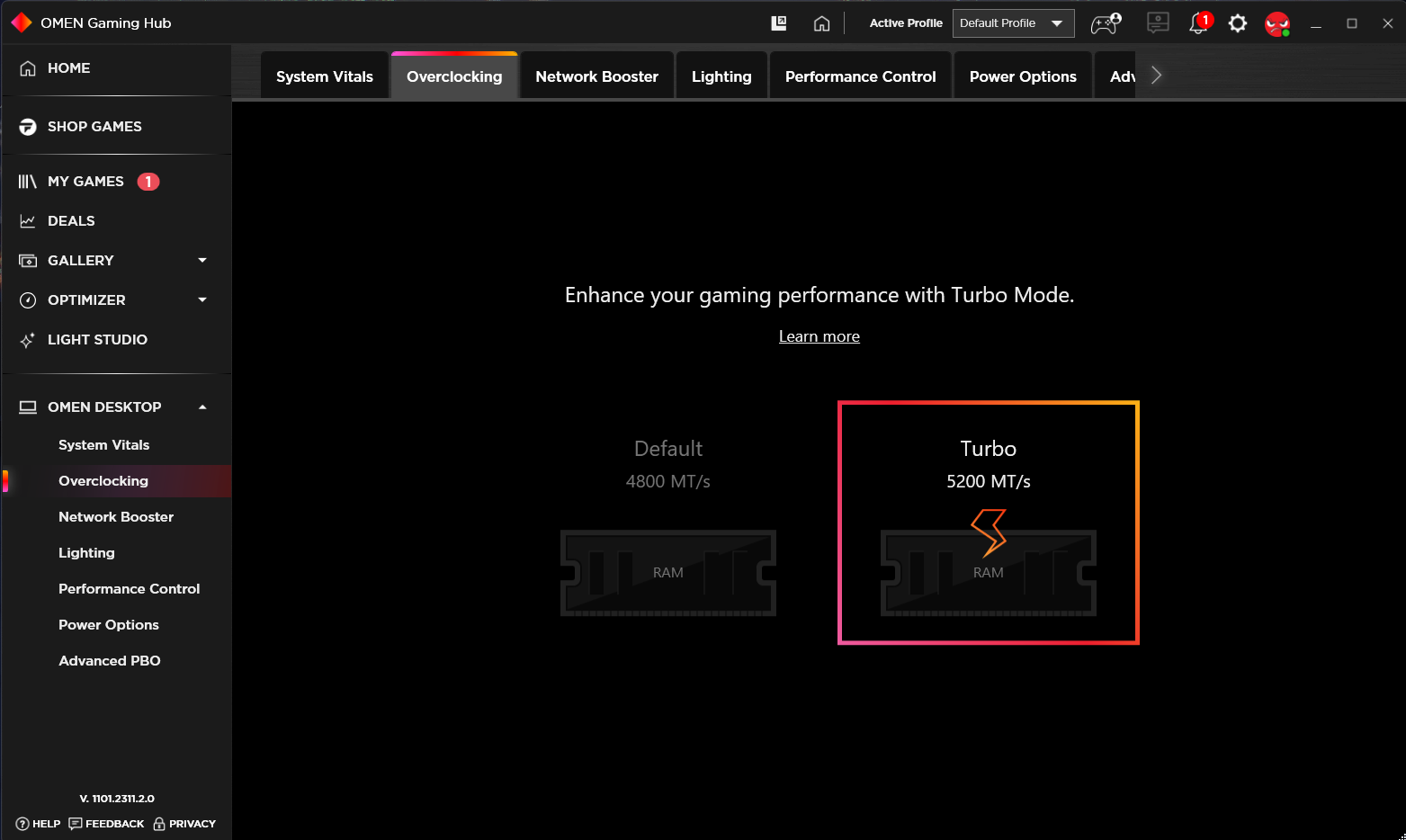Open notifications bell icon
The width and height of the screenshot is (1406, 840).
click(x=1200, y=23)
